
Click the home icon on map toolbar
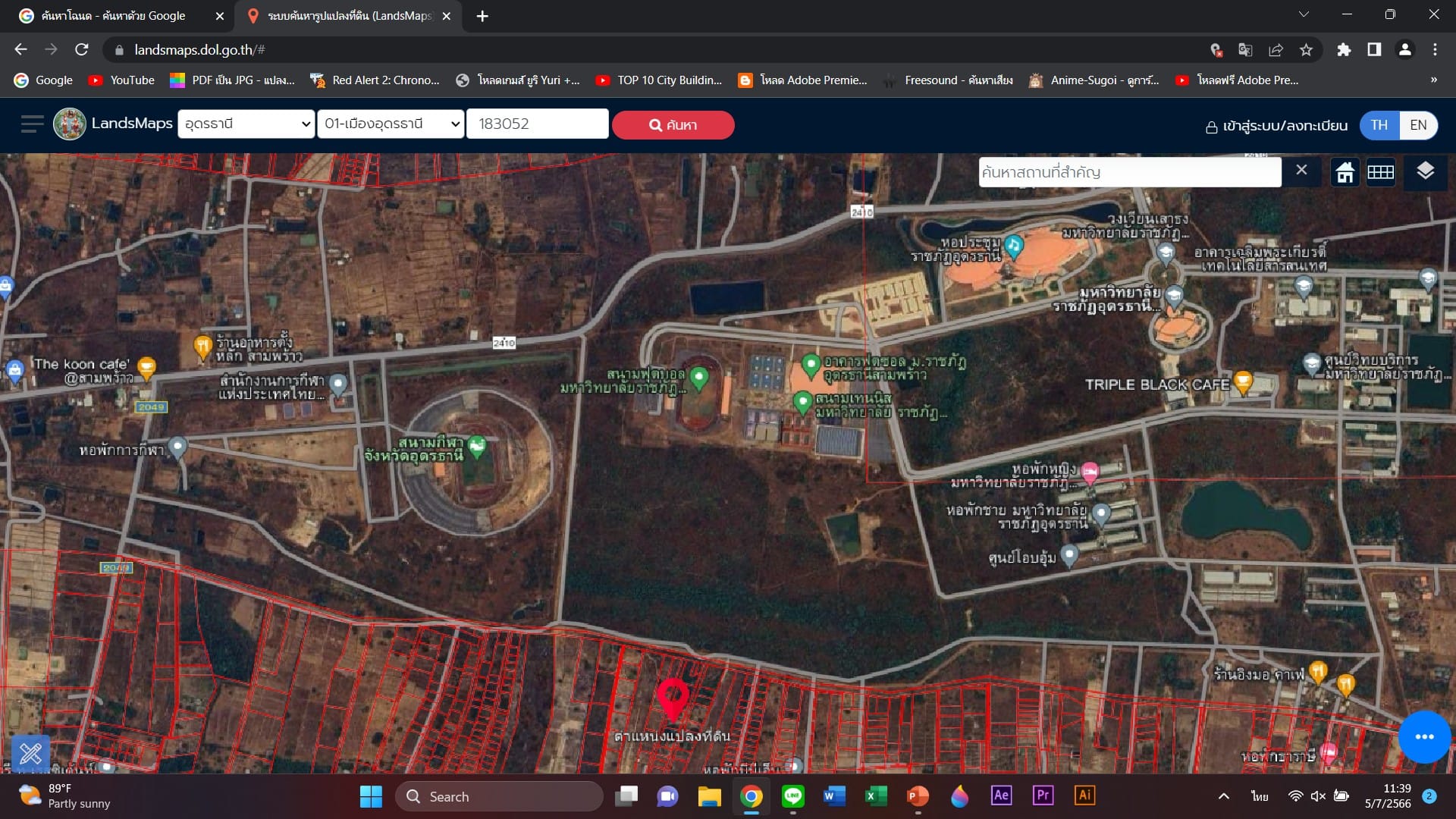click(x=1345, y=172)
